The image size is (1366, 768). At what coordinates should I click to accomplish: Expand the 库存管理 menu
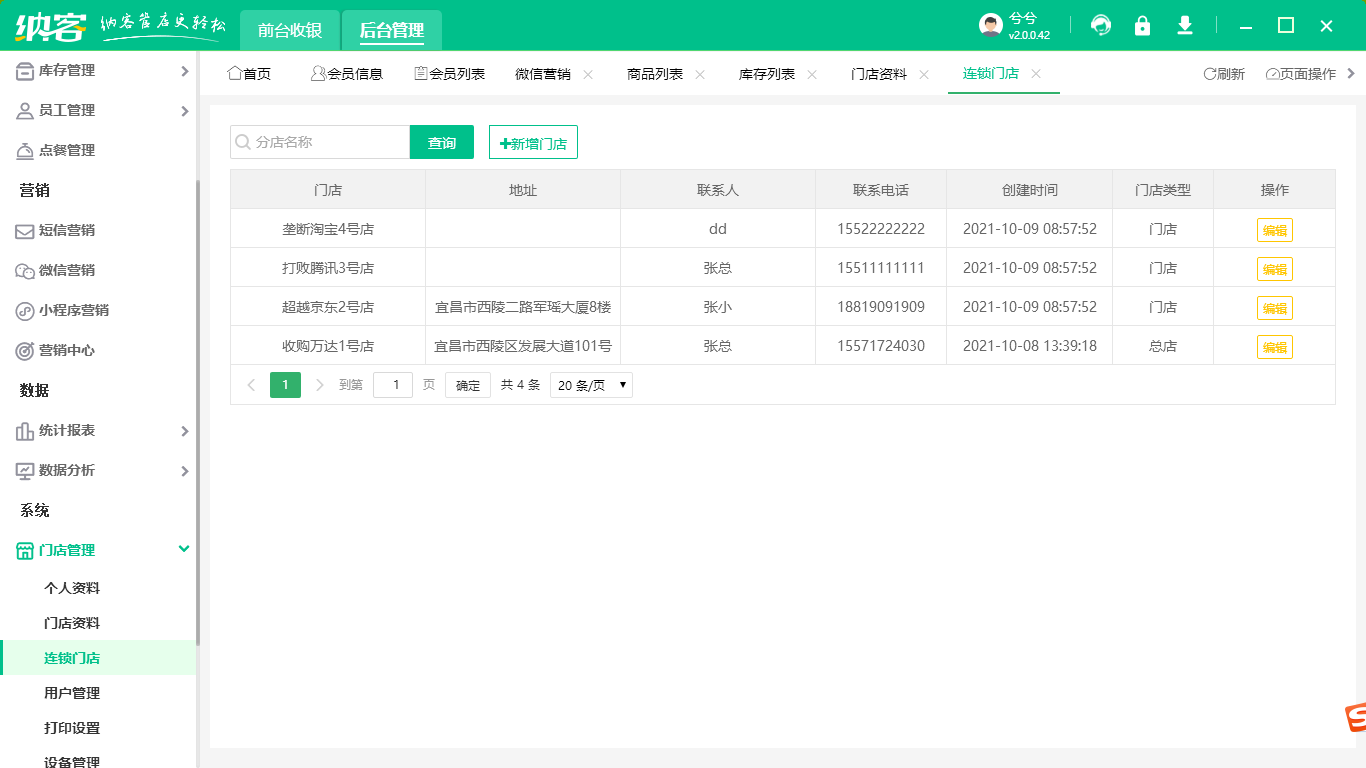(100, 70)
